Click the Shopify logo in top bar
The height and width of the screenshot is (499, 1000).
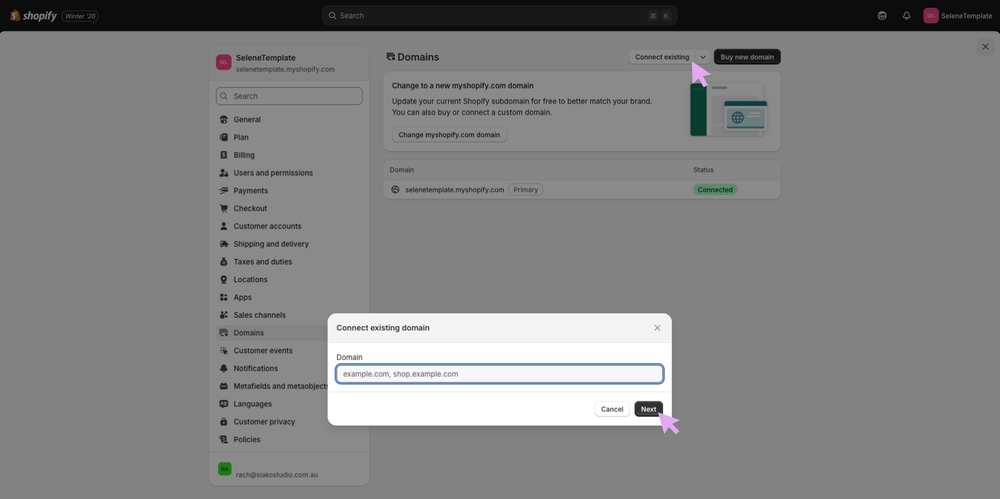(34, 16)
